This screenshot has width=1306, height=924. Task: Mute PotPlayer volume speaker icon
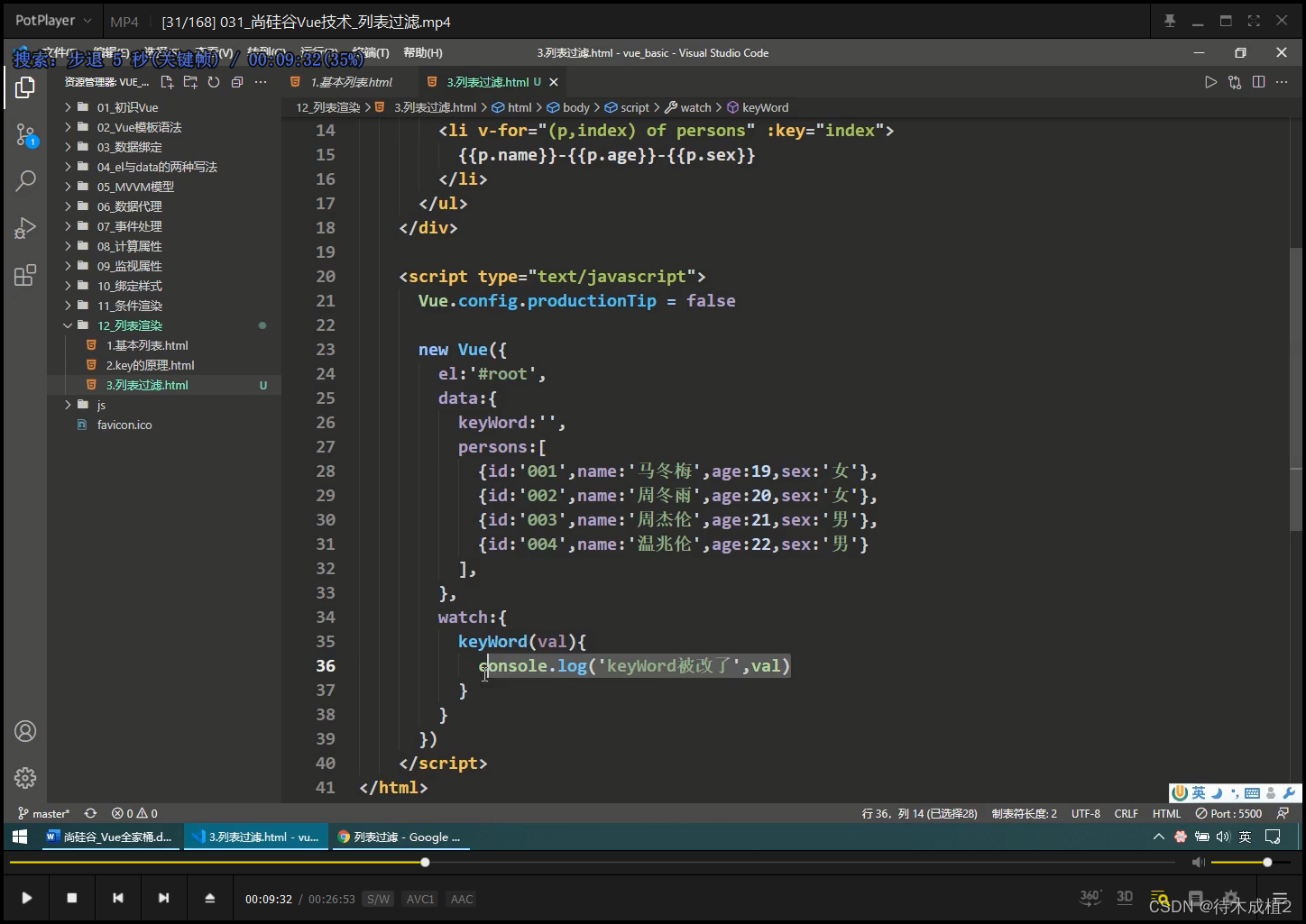tap(1198, 863)
